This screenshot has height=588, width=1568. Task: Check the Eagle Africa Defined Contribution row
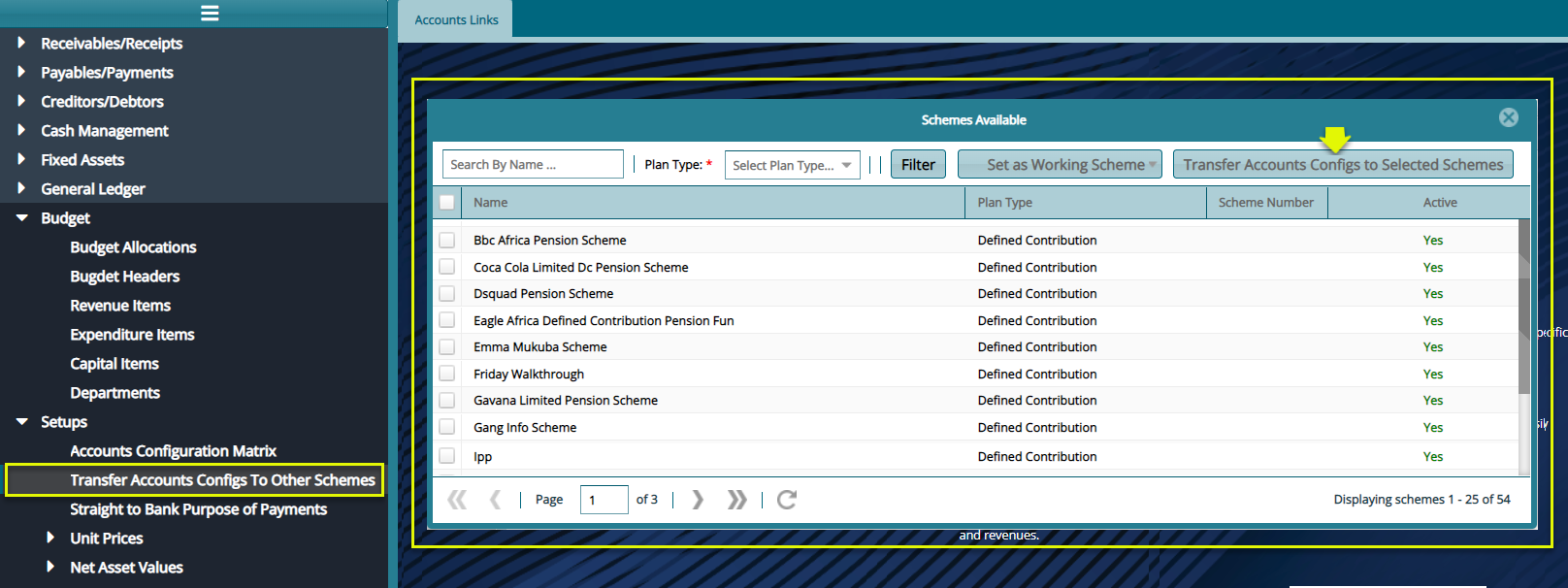446,320
